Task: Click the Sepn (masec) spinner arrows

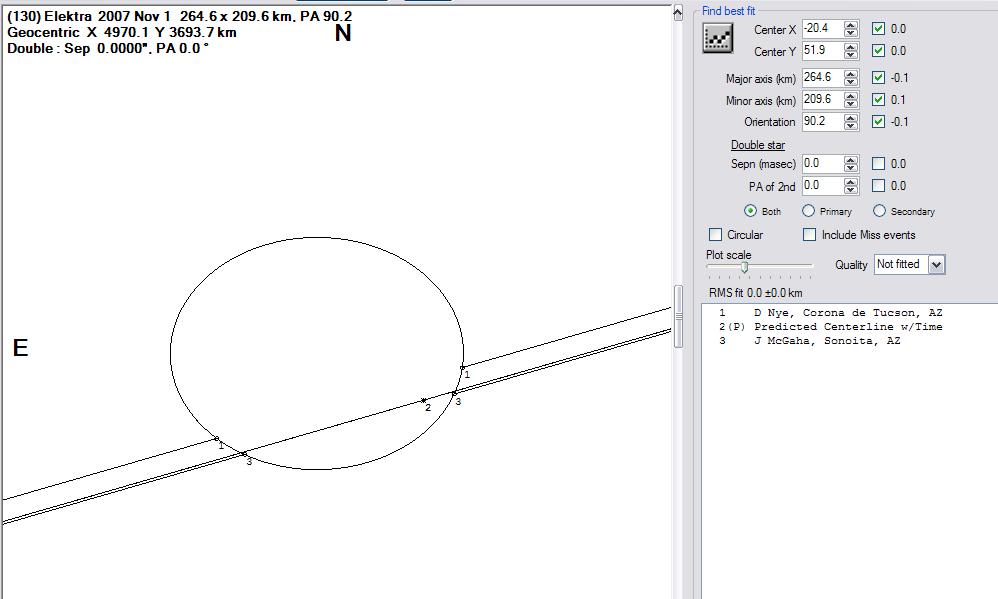Action: 851,164
